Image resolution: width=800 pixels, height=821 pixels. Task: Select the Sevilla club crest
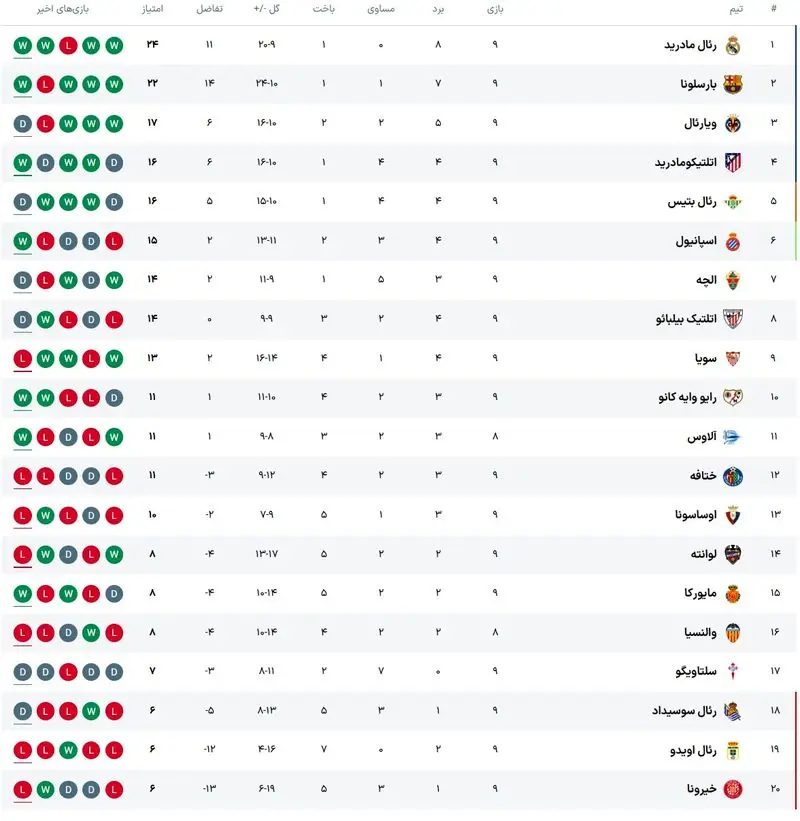point(733,358)
